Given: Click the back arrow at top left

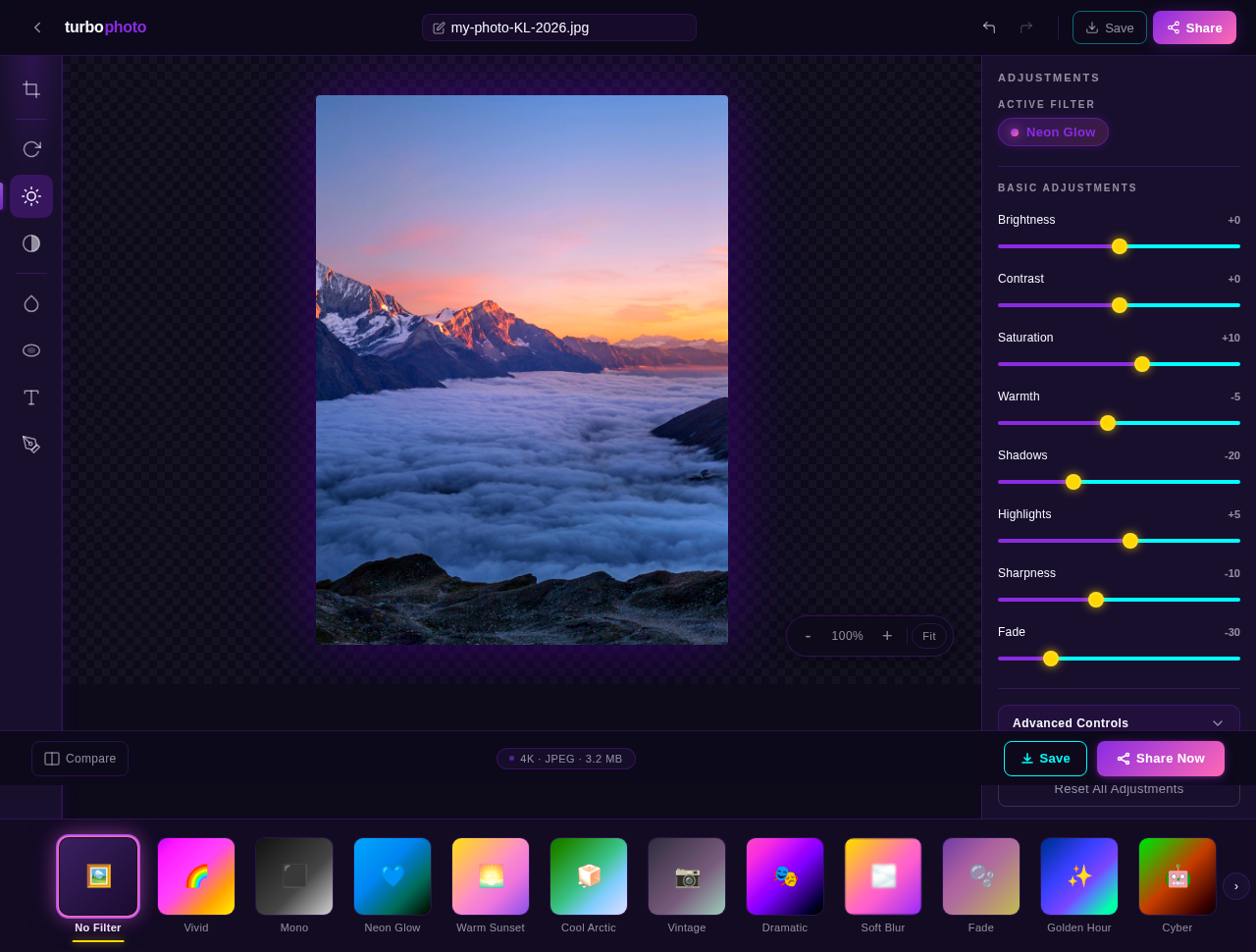Looking at the screenshot, I should [x=37, y=27].
